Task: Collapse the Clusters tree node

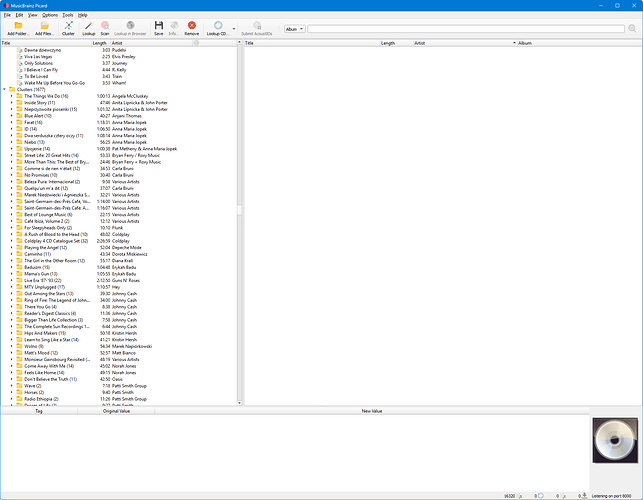Action: (x=5, y=89)
